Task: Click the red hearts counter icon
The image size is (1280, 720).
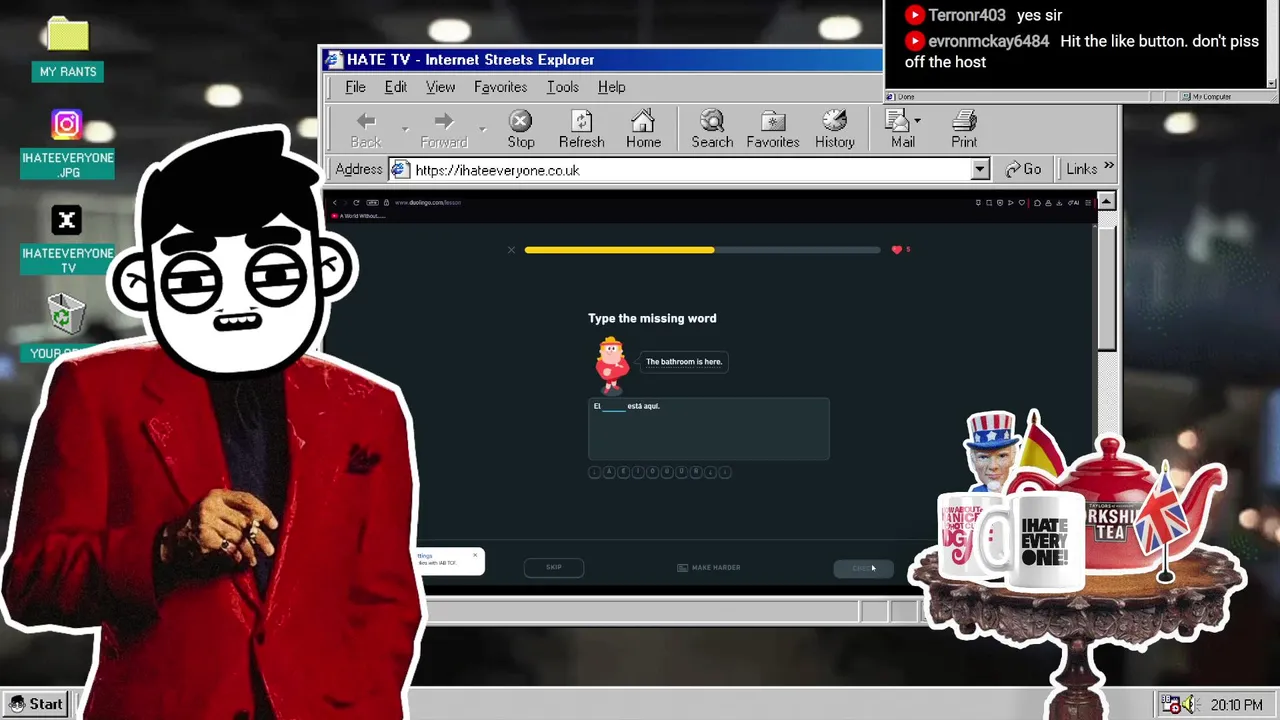Action: 897,250
